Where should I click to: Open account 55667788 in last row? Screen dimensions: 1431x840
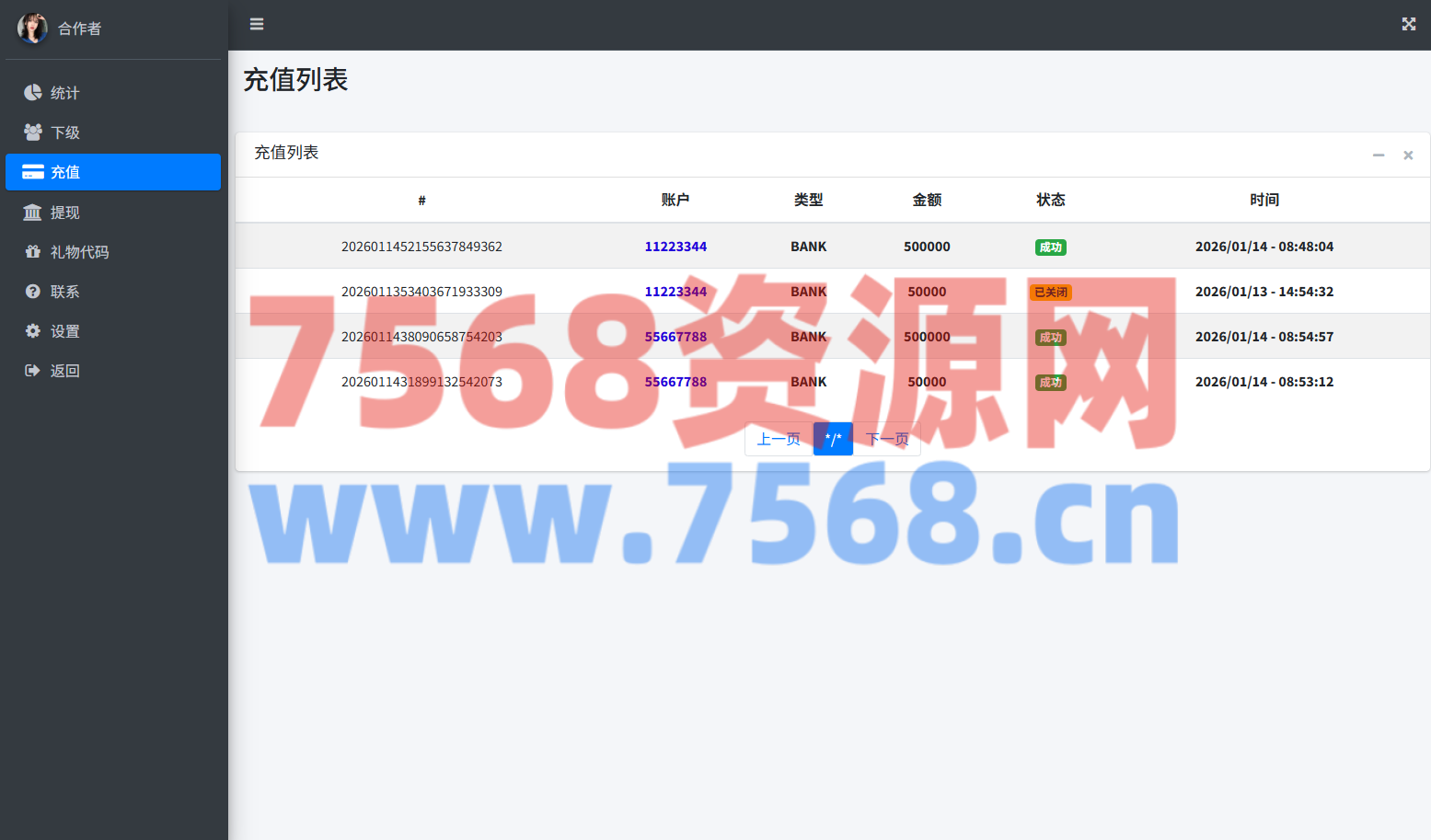coord(675,382)
